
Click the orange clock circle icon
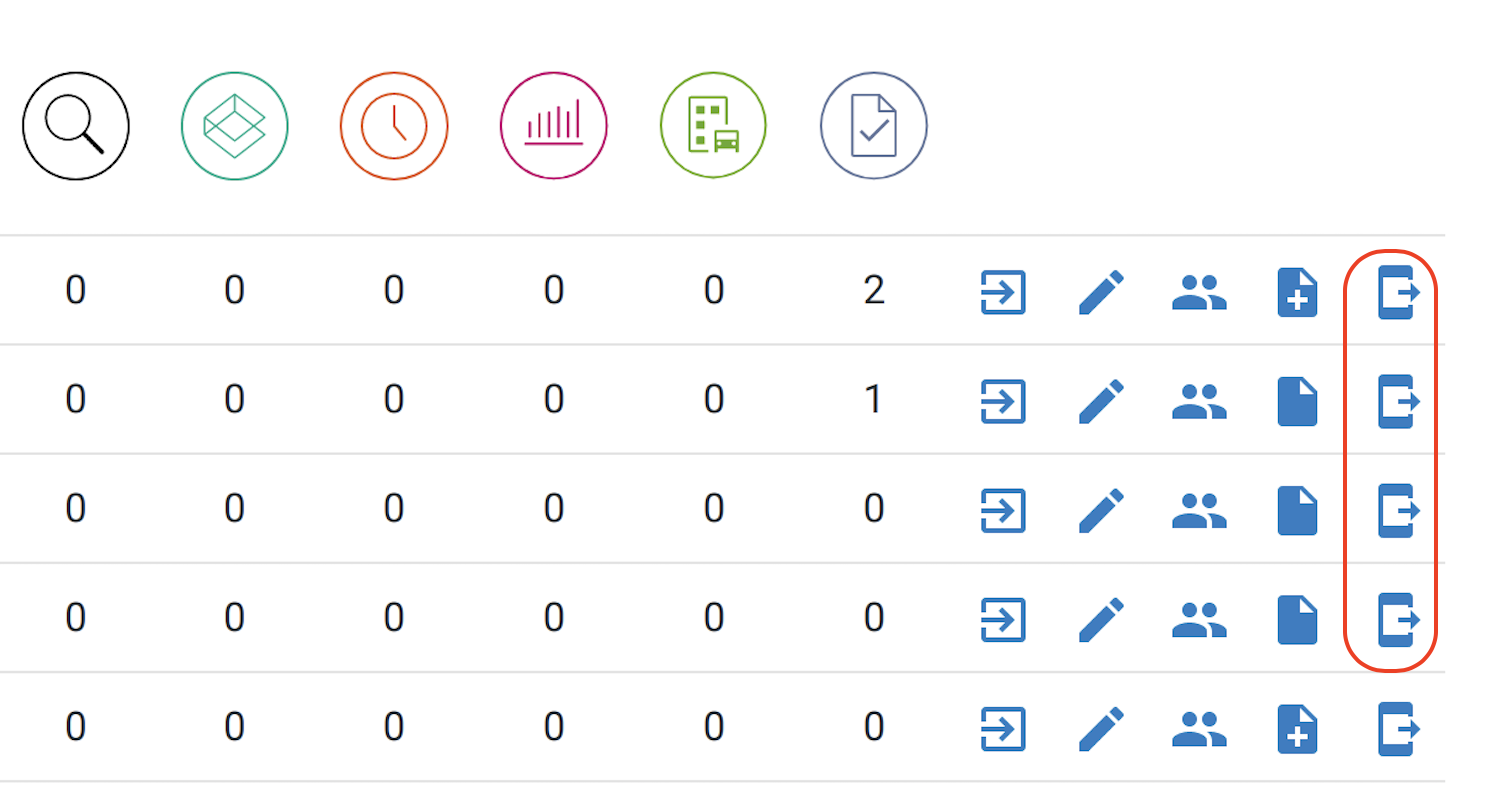pyautogui.click(x=394, y=126)
